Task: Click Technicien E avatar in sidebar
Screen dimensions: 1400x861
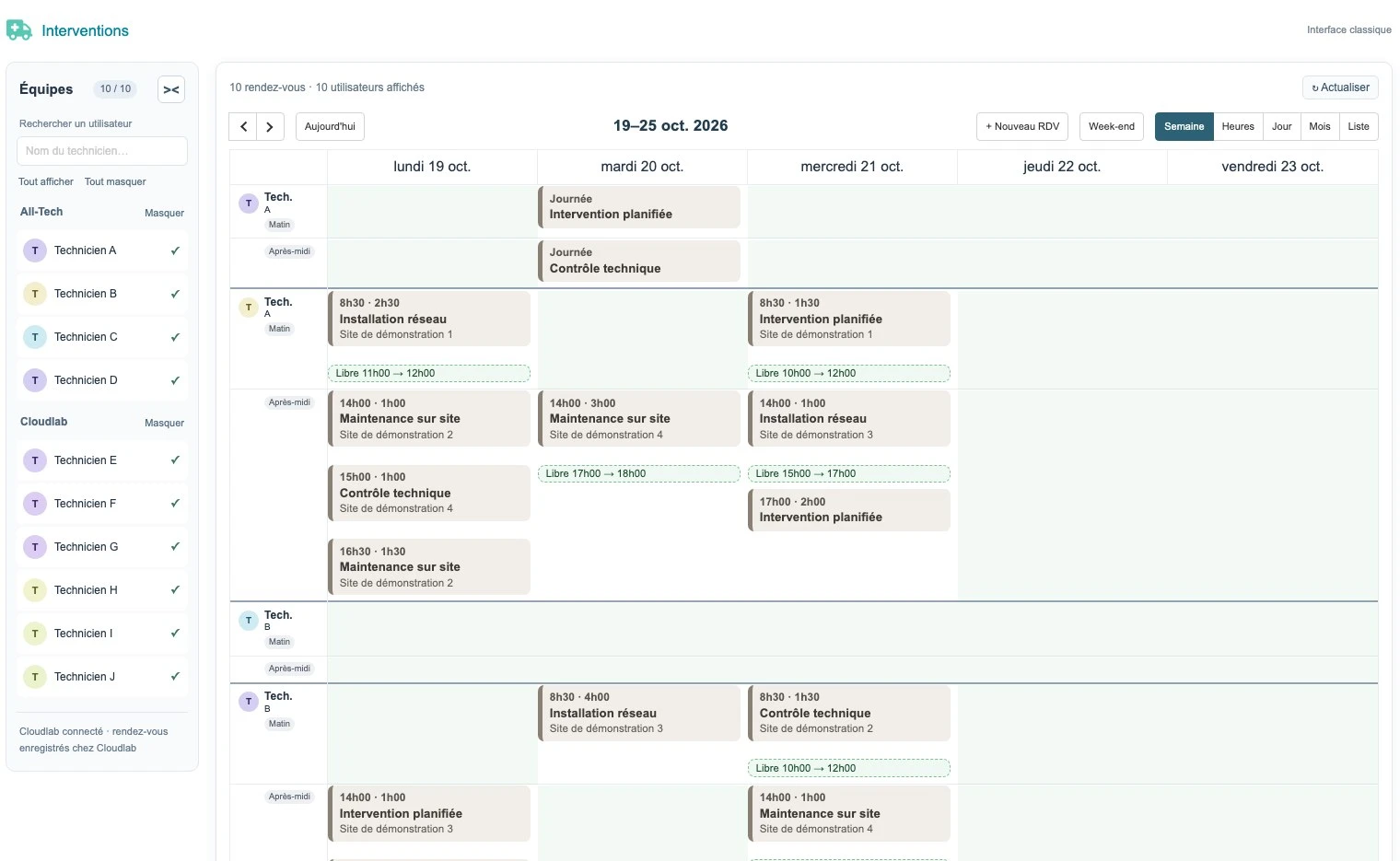Action: tap(35, 460)
